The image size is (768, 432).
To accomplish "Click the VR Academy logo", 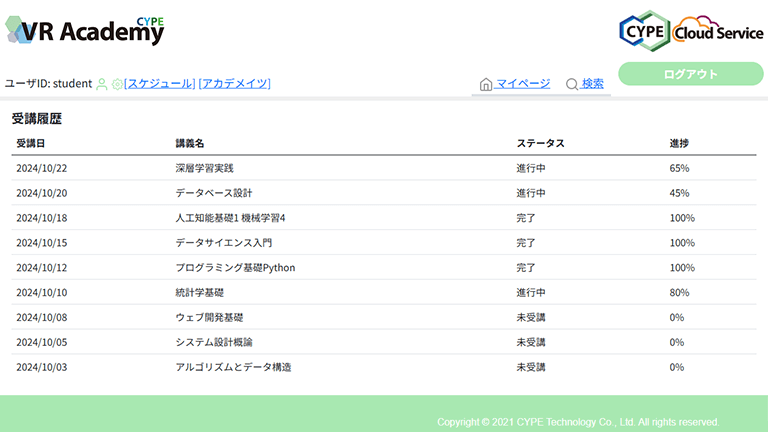I will tap(85, 30).
